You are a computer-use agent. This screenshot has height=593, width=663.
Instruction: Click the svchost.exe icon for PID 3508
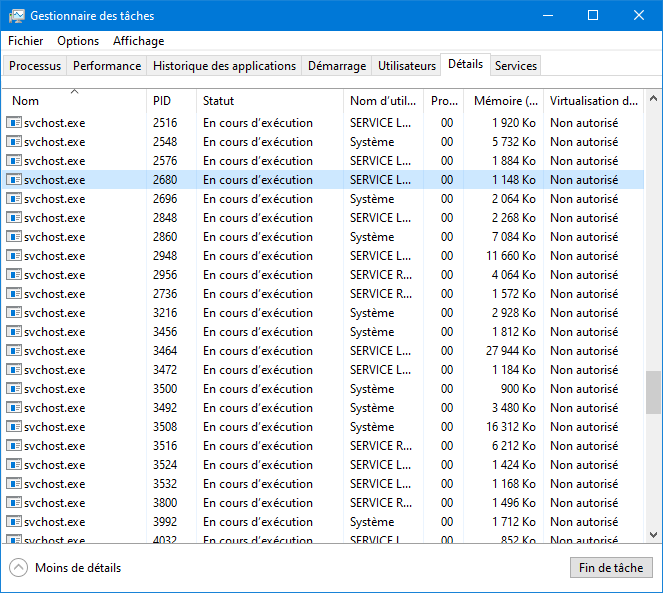[14, 427]
